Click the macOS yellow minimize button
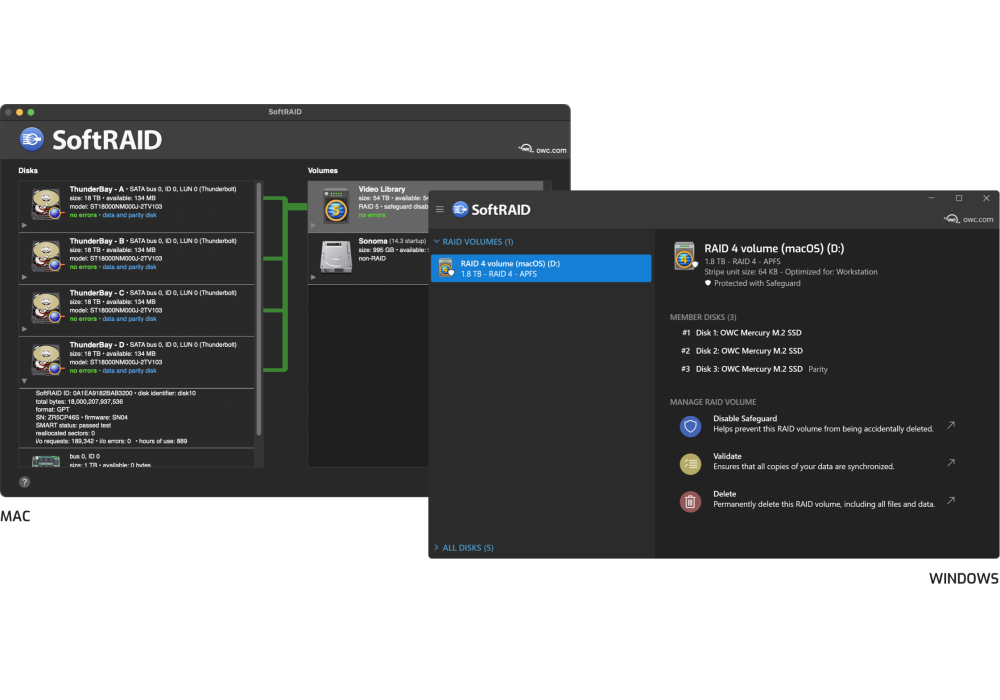 click(x=20, y=112)
